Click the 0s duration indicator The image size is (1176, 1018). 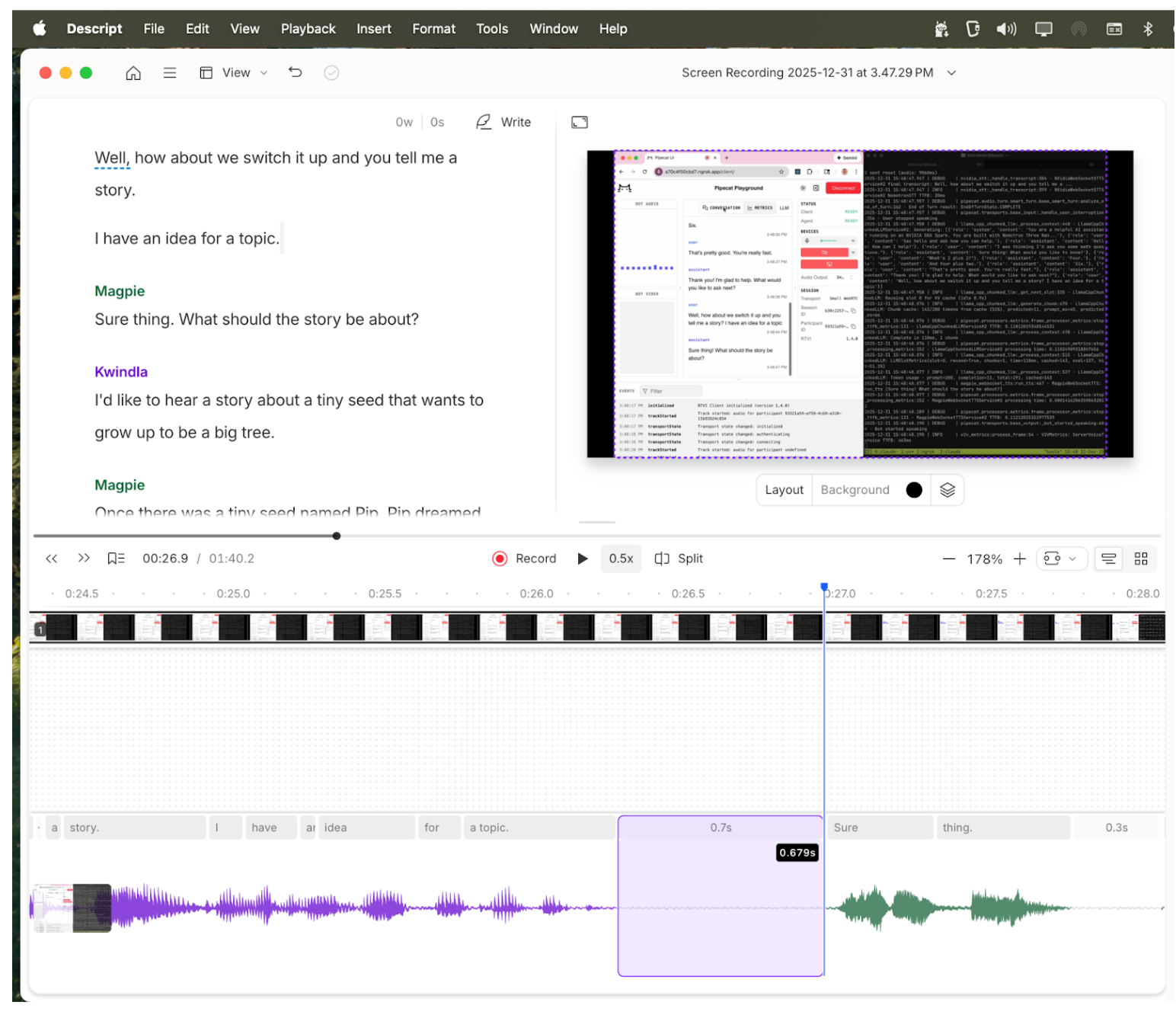tap(437, 122)
